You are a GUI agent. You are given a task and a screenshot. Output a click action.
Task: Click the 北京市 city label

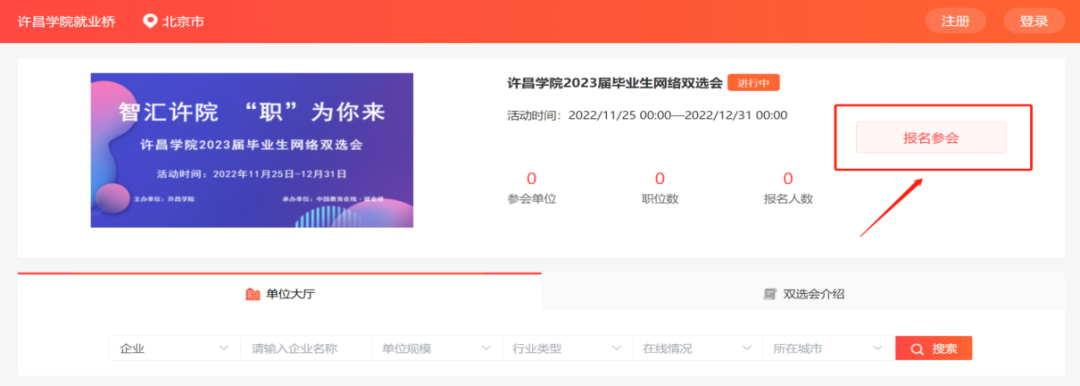coord(183,21)
